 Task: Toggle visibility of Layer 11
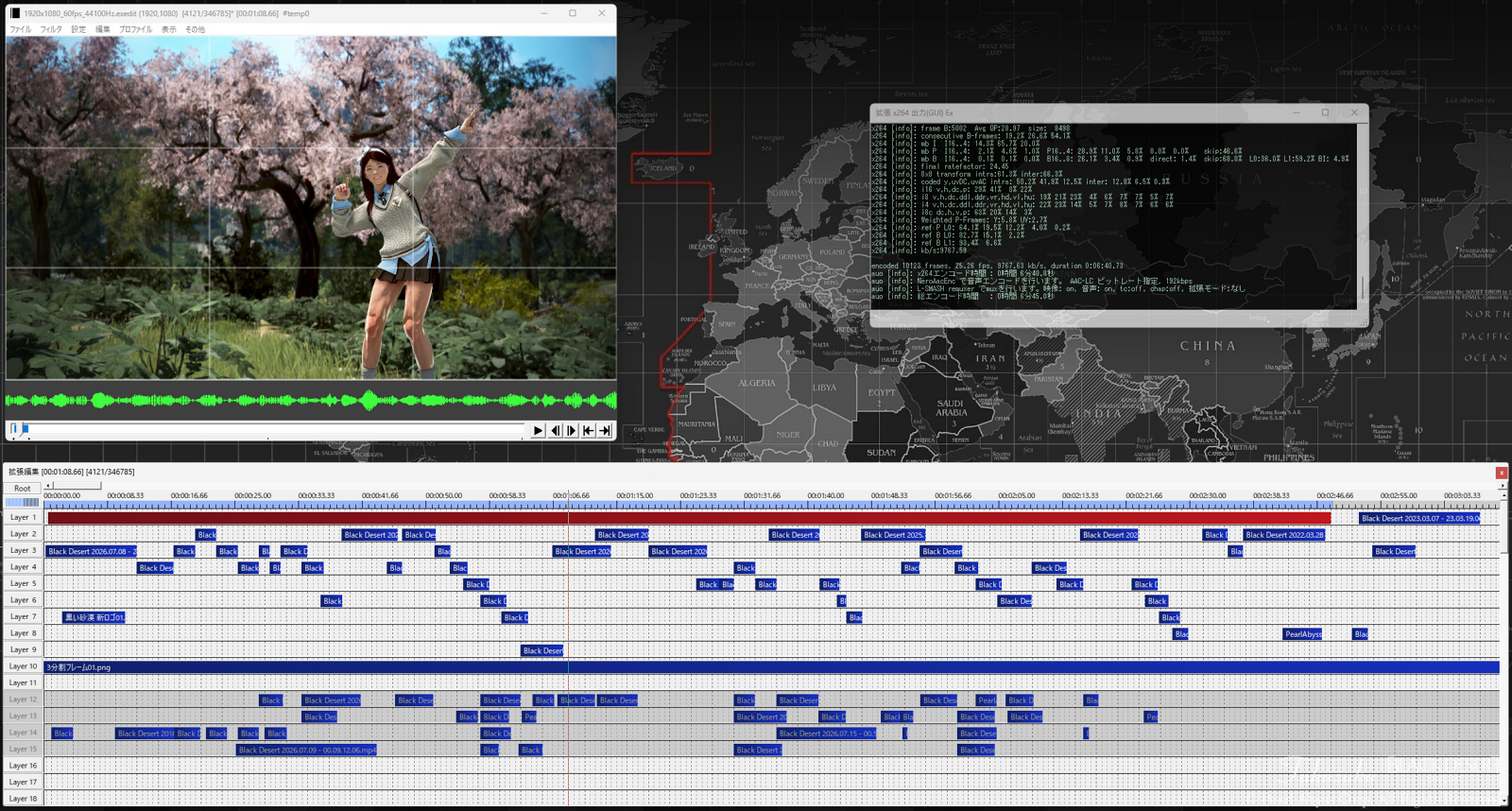tap(23, 683)
